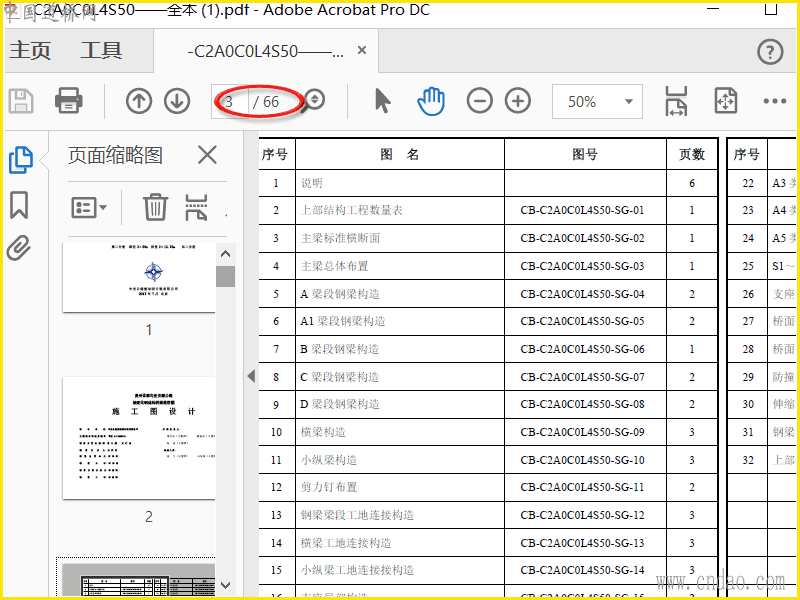Click the 图号 column header

(585, 154)
